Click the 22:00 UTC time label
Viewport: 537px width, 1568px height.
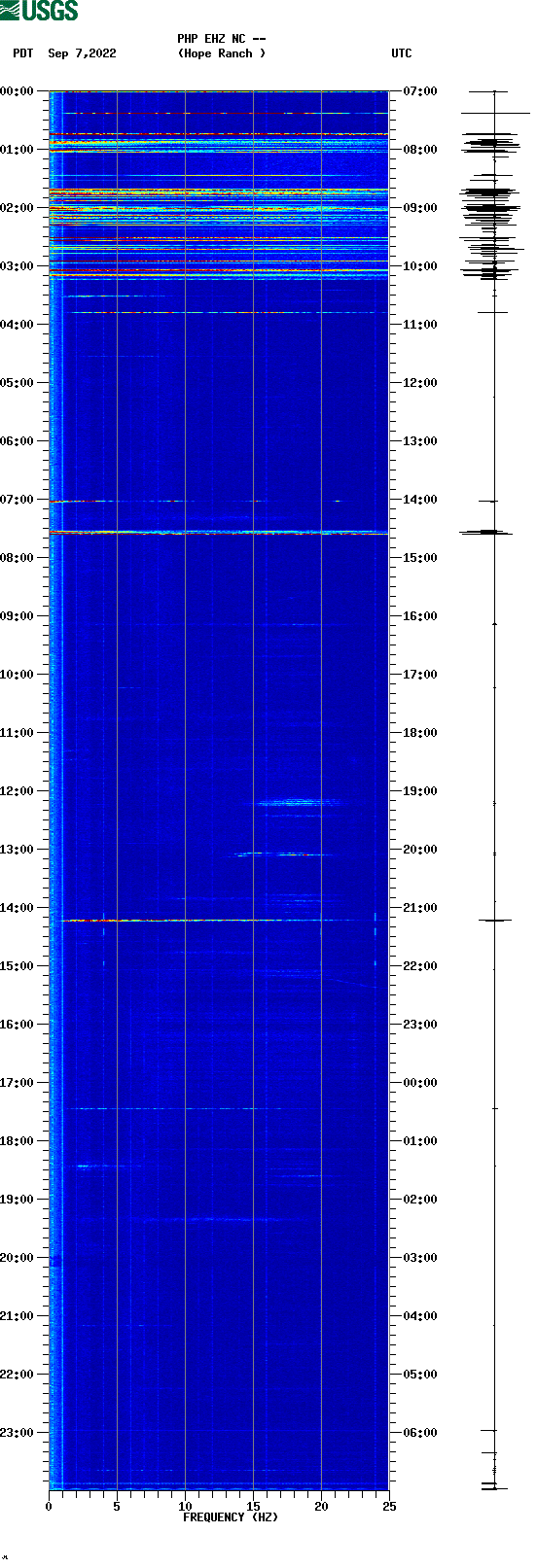(x=420, y=966)
